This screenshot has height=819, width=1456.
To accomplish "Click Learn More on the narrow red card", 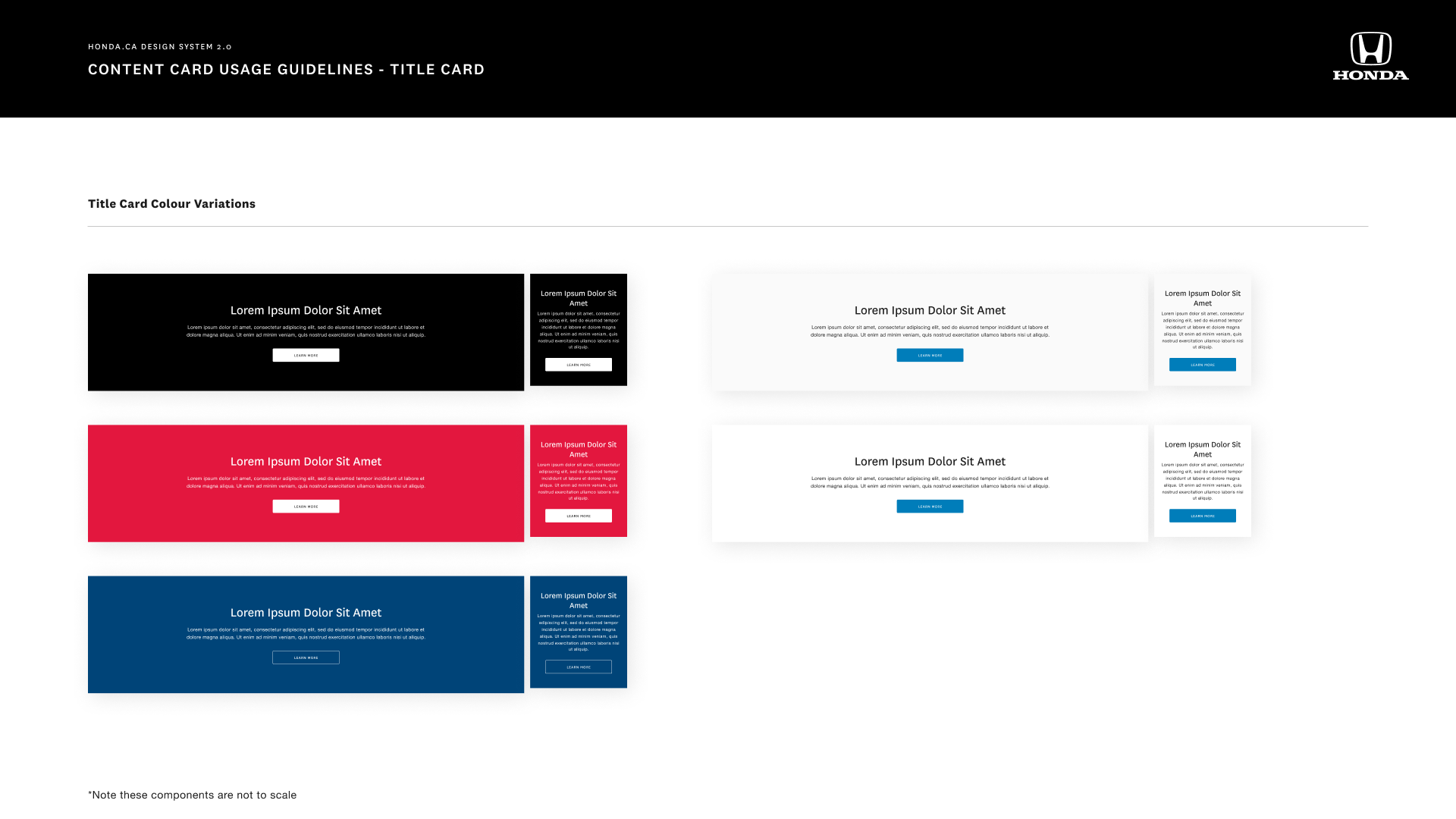I will click(579, 516).
